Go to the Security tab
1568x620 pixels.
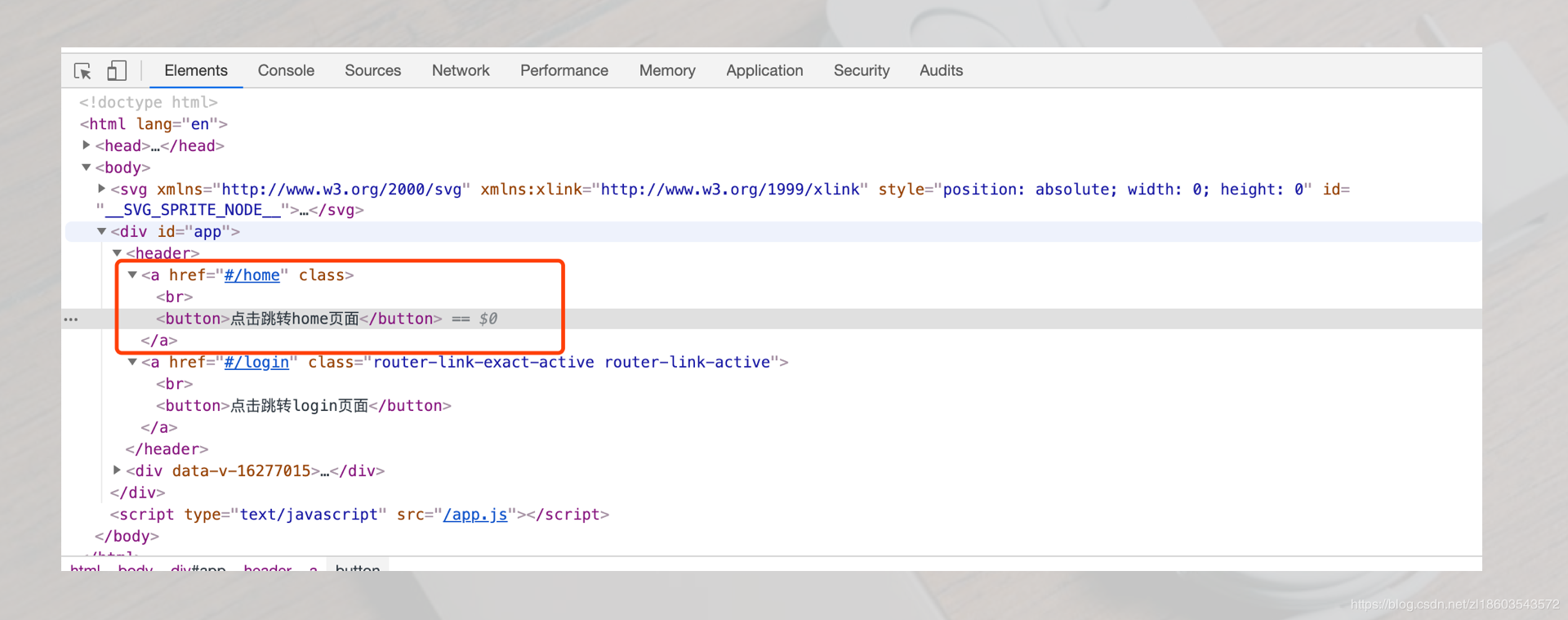click(862, 71)
